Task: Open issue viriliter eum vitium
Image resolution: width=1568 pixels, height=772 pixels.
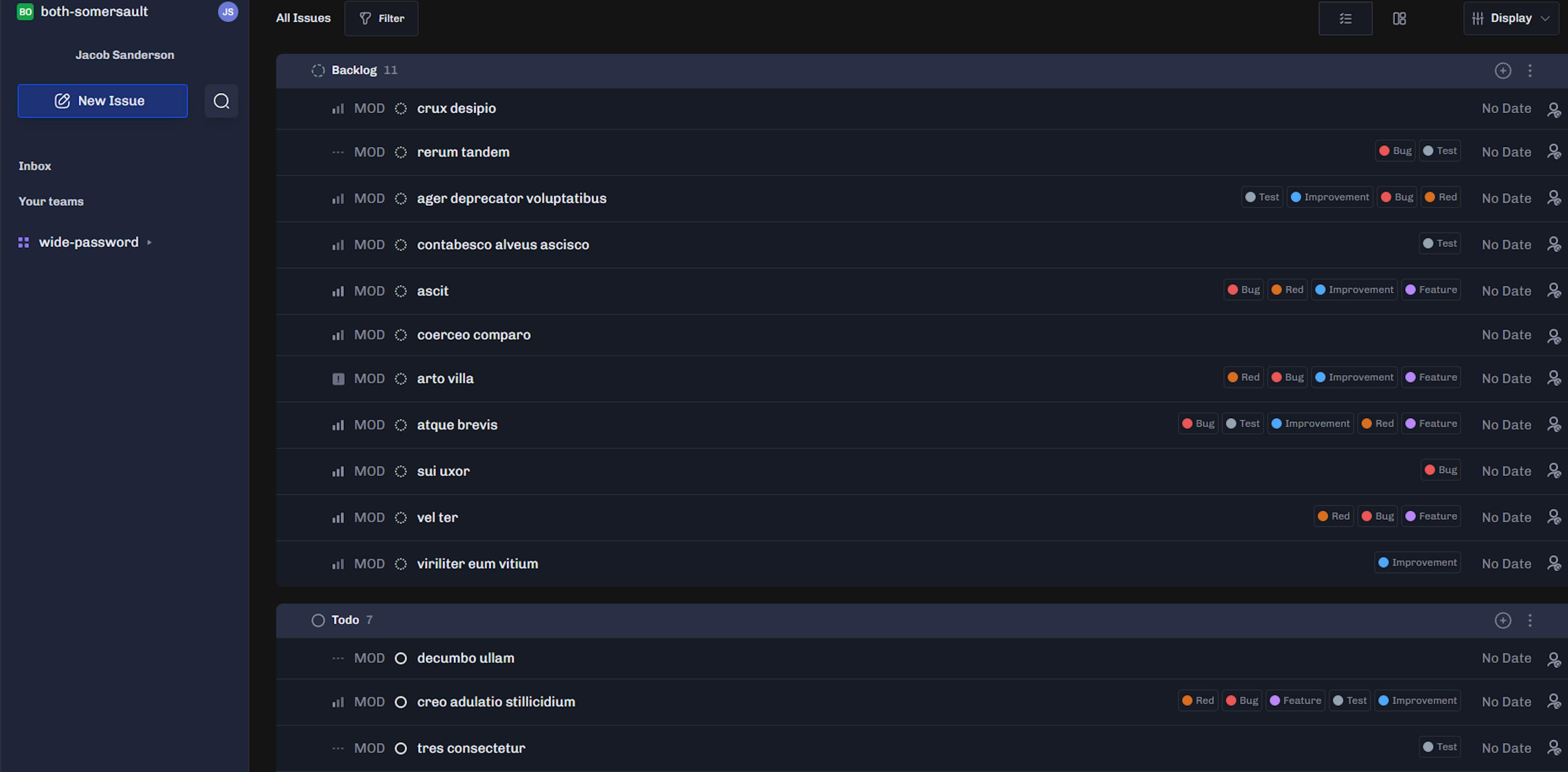Action: [477, 564]
